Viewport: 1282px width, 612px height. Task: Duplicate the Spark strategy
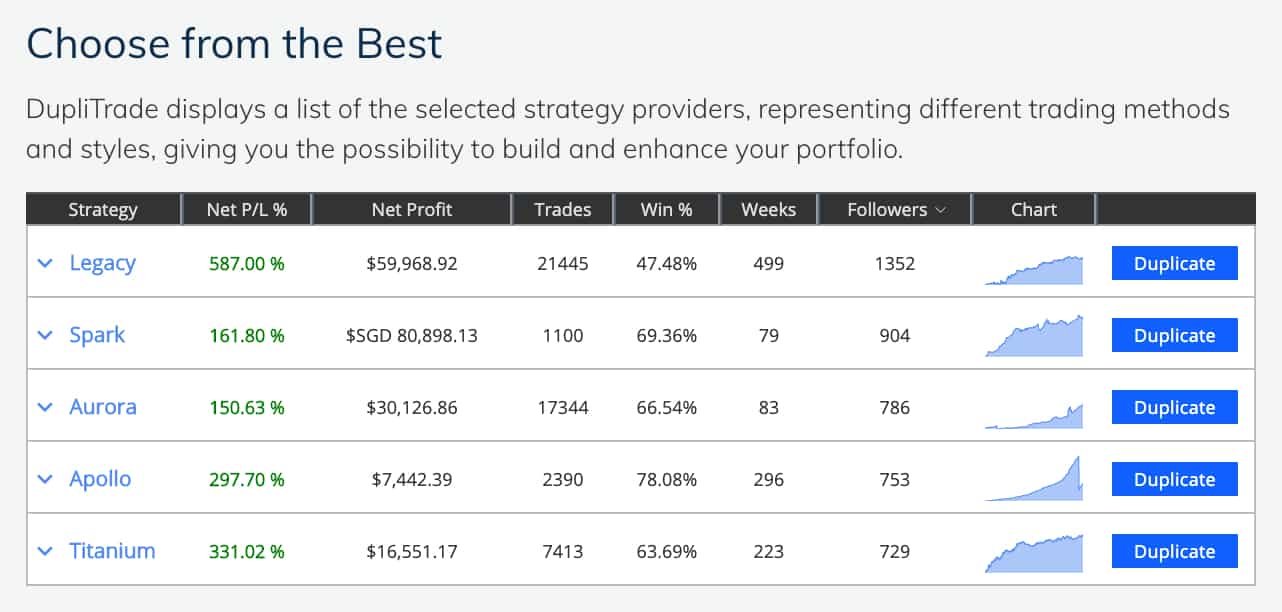point(1174,335)
